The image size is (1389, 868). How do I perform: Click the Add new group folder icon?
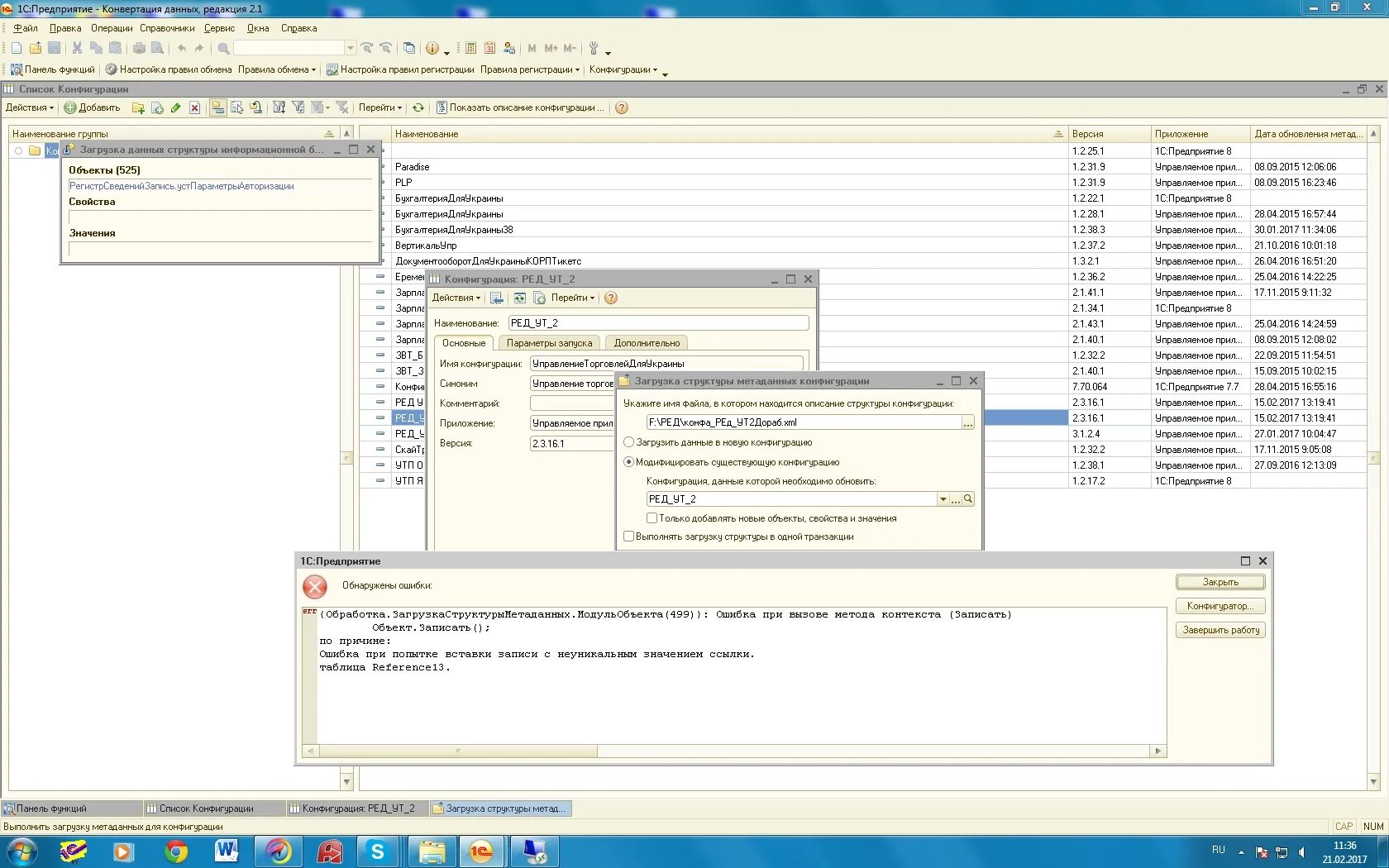click(x=138, y=107)
